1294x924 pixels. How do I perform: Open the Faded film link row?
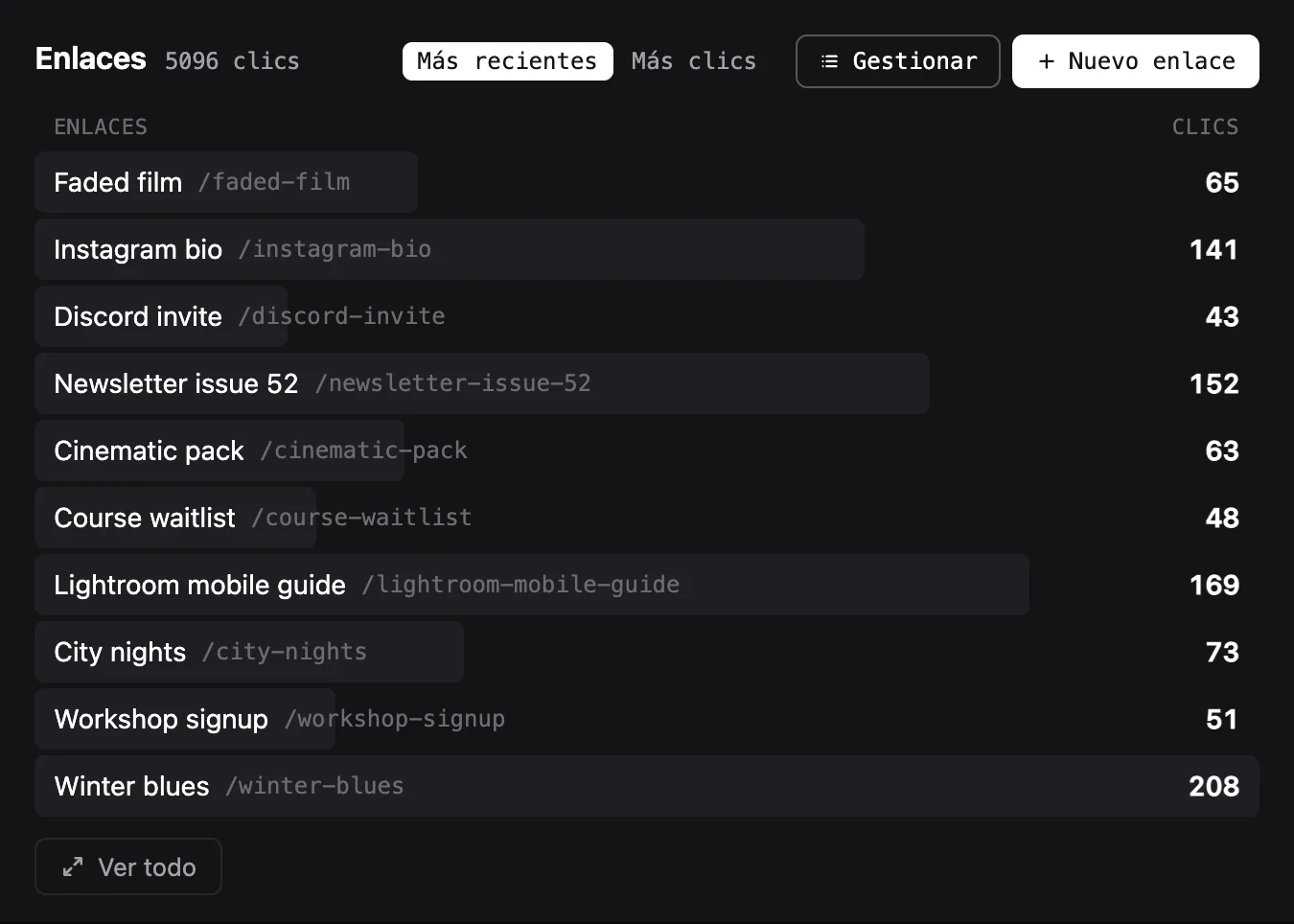pos(646,182)
